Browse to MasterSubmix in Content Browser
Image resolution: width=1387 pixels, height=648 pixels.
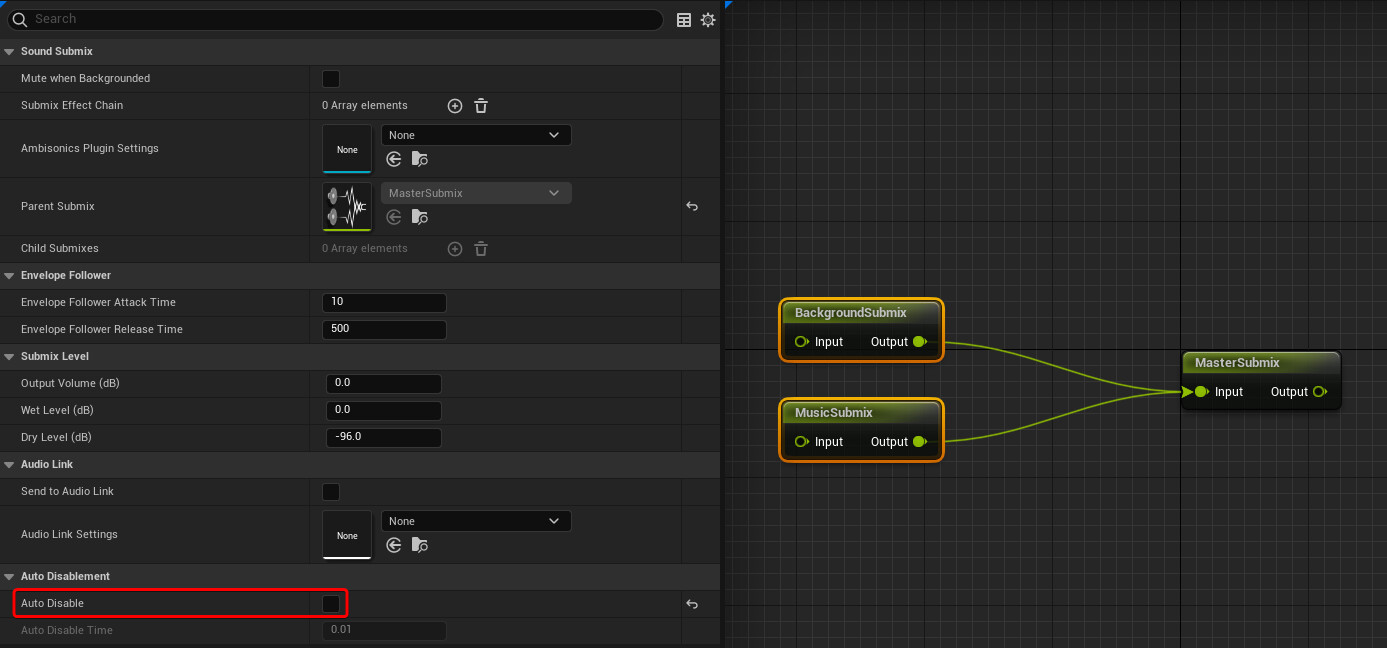(x=419, y=217)
